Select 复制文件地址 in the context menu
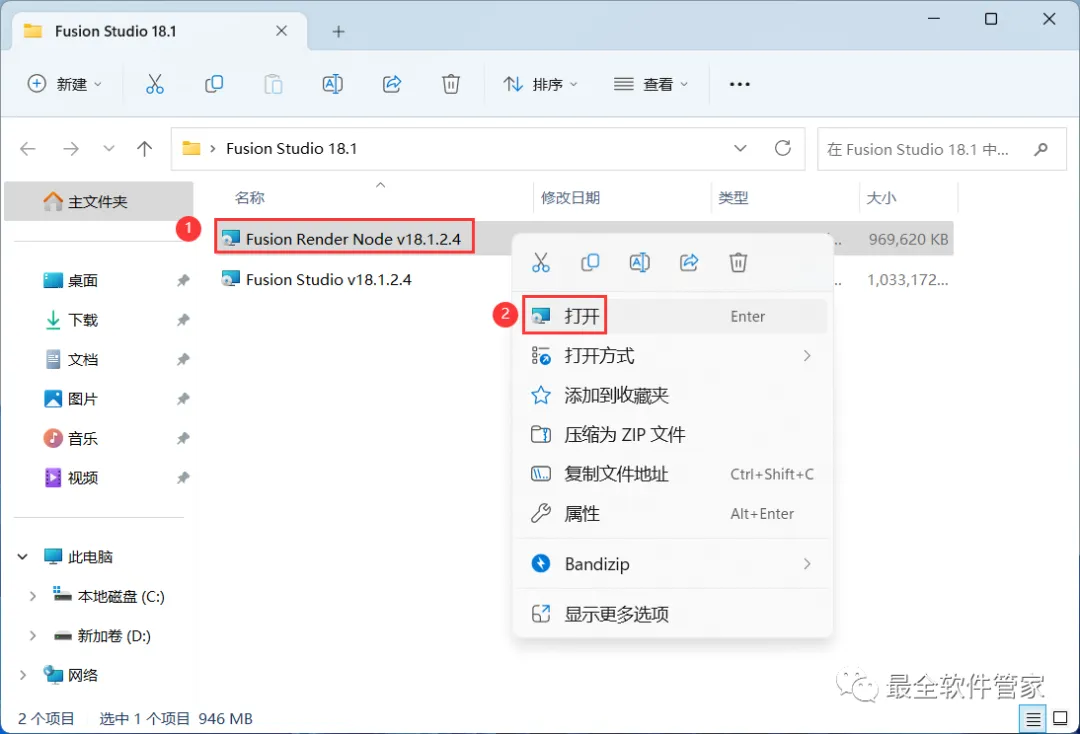Image resolution: width=1080 pixels, height=734 pixels. (673, 474)
